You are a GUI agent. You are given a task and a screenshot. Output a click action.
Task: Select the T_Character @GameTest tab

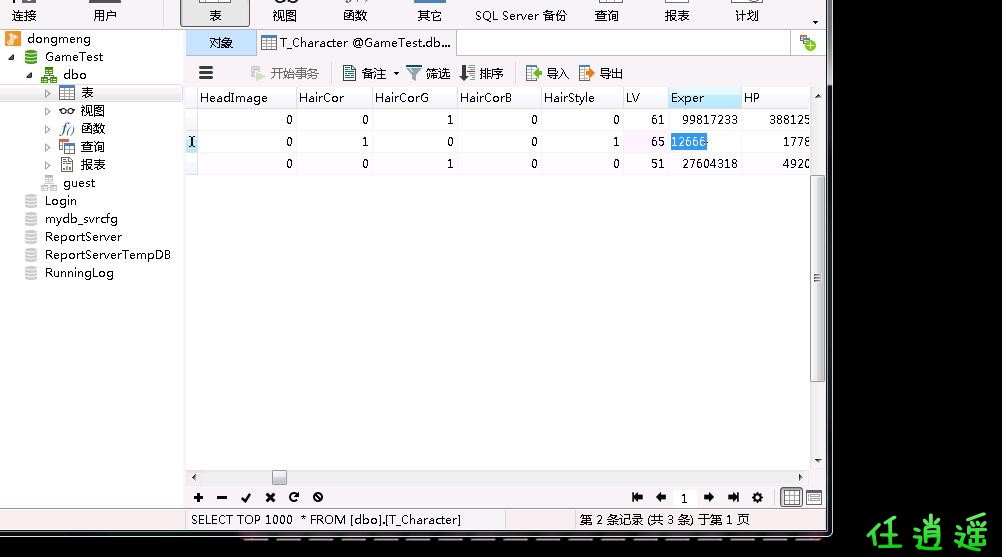tap(356, 43)
